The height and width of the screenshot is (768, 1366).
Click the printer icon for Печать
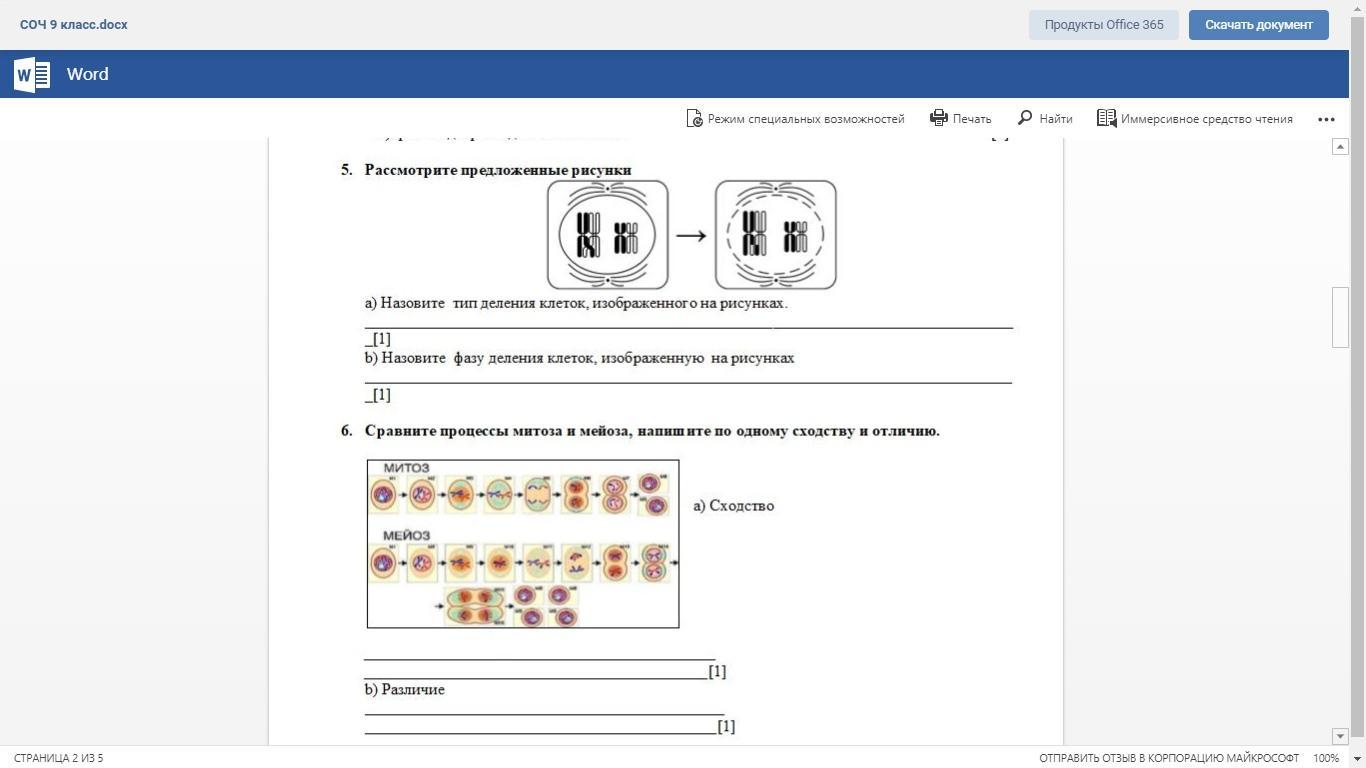[x=938, y=118]
